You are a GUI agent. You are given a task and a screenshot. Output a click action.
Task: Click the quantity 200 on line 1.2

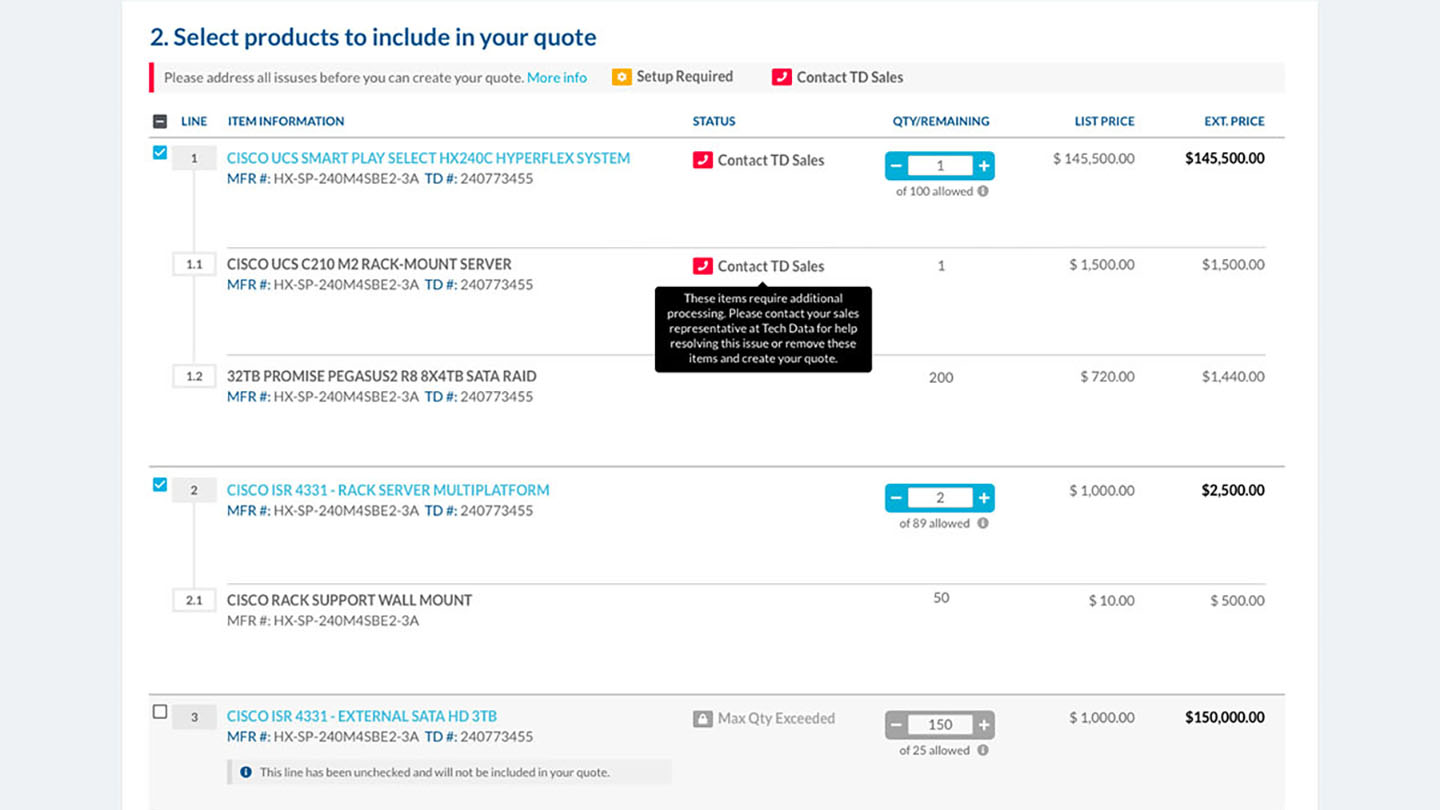[941, 377]
